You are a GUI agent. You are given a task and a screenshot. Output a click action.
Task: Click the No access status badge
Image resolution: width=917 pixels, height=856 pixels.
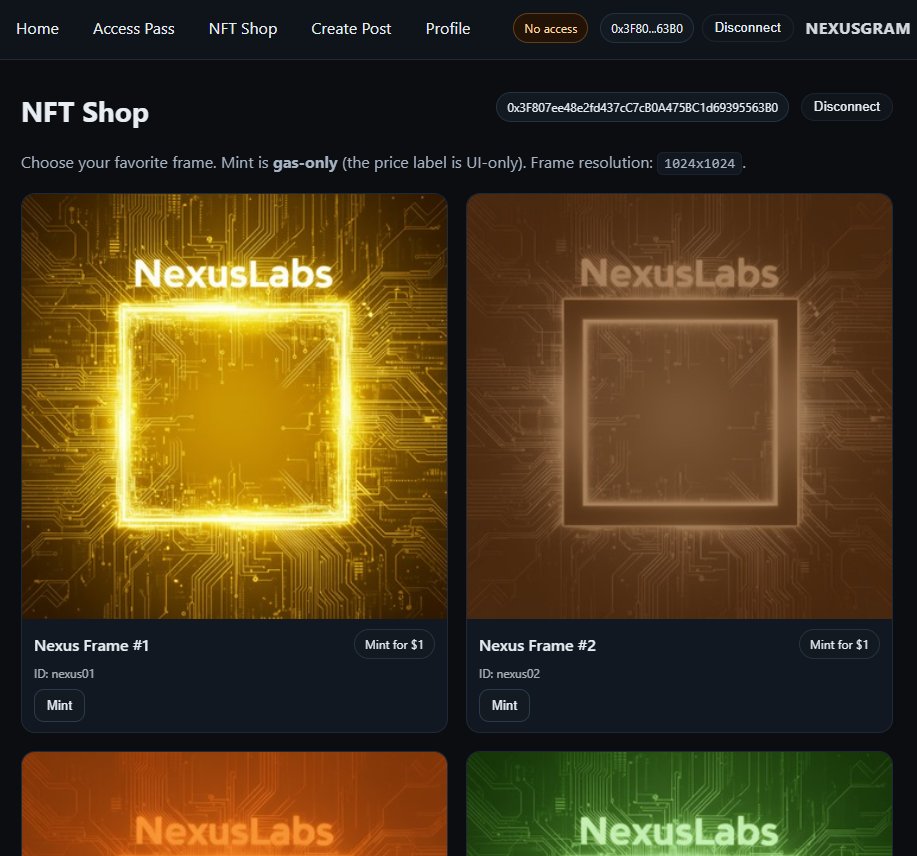pos(550,28)
